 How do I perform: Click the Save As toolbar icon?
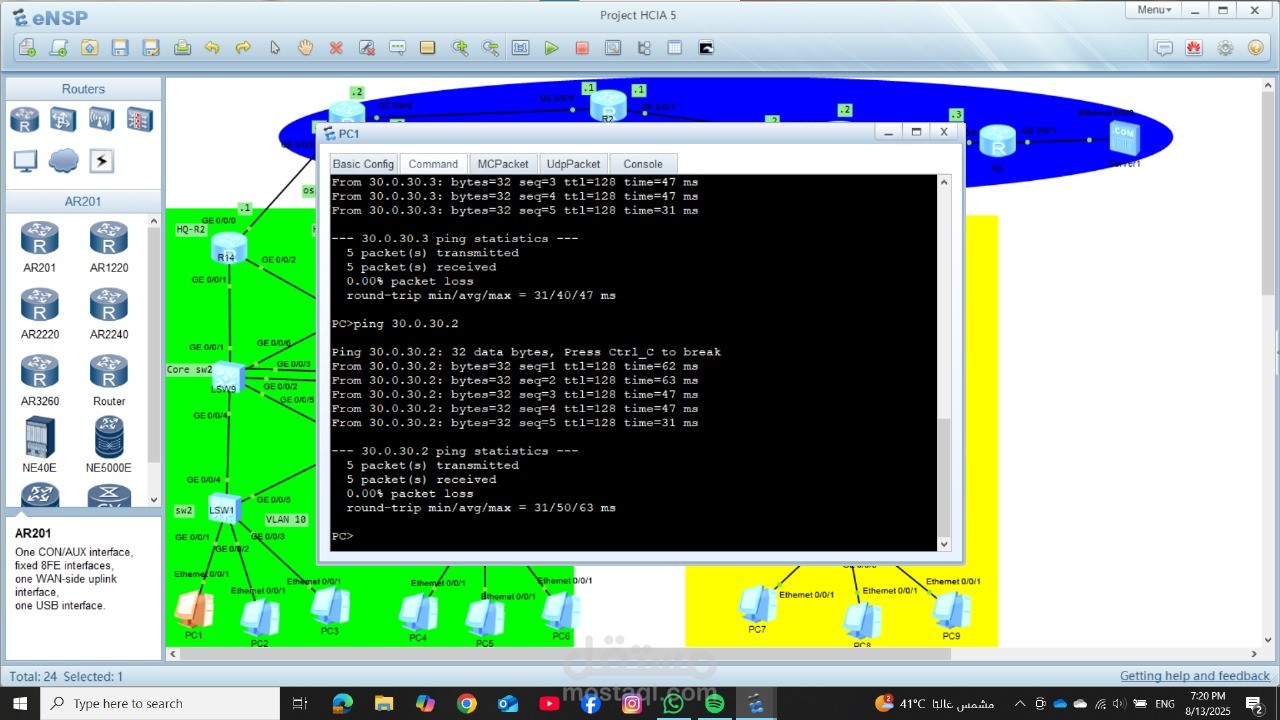[151, 47]
